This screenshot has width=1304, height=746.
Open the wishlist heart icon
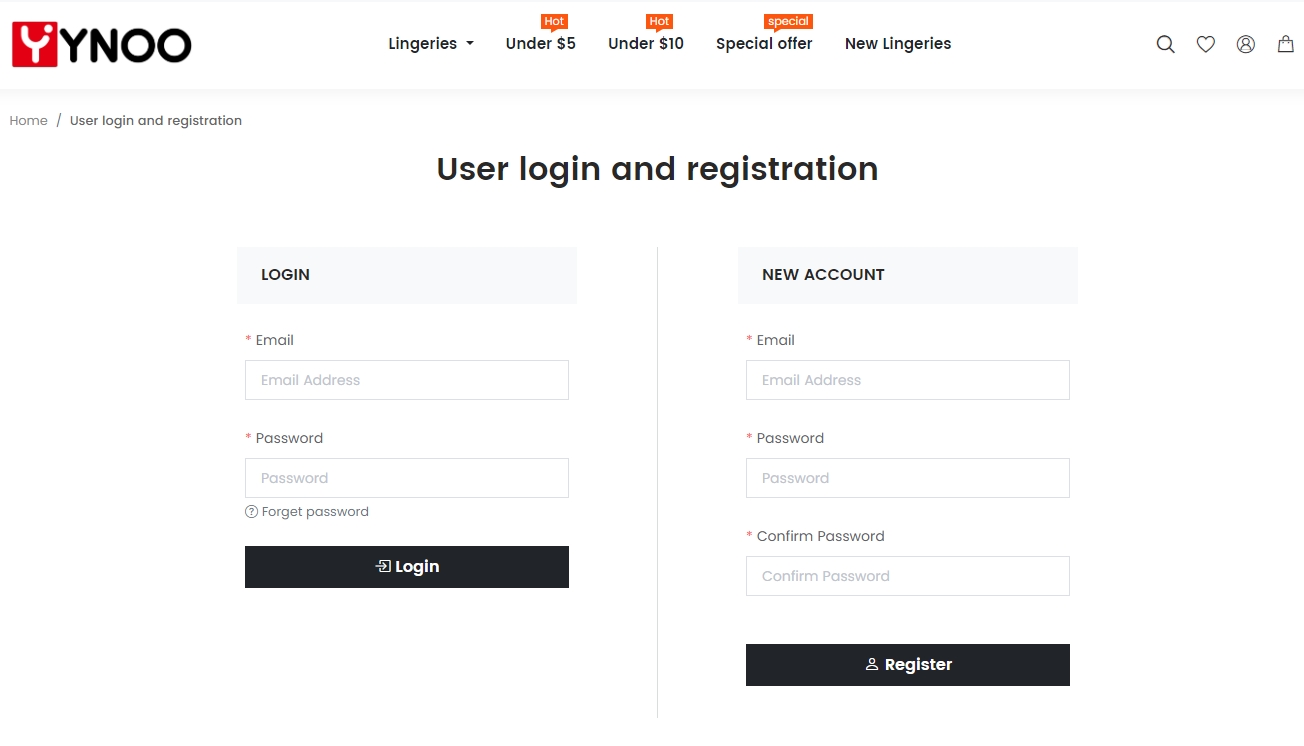[x=1206, y=44]
